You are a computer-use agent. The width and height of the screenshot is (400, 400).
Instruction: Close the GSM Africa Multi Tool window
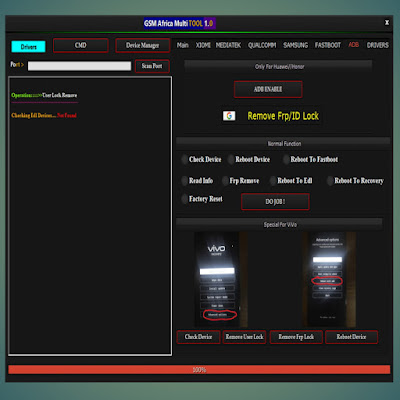pos(387,22)
